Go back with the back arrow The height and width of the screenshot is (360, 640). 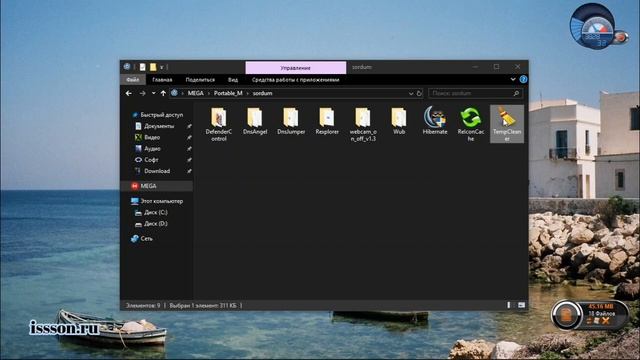[x=129, y=93]
